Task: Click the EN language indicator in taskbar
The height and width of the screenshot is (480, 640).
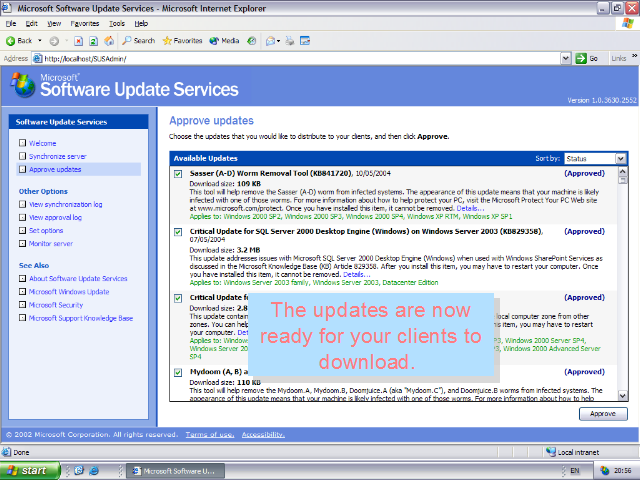Action: point(575,471)
